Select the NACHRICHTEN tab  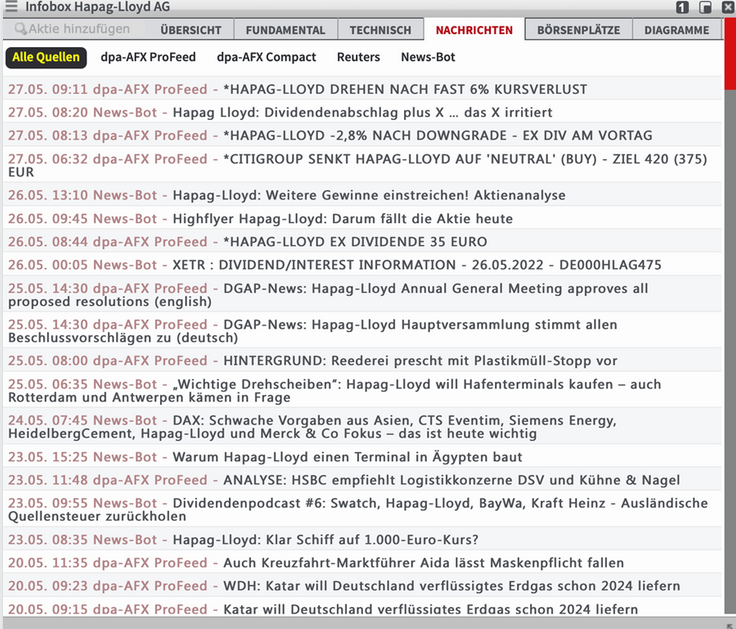[474, 30]
